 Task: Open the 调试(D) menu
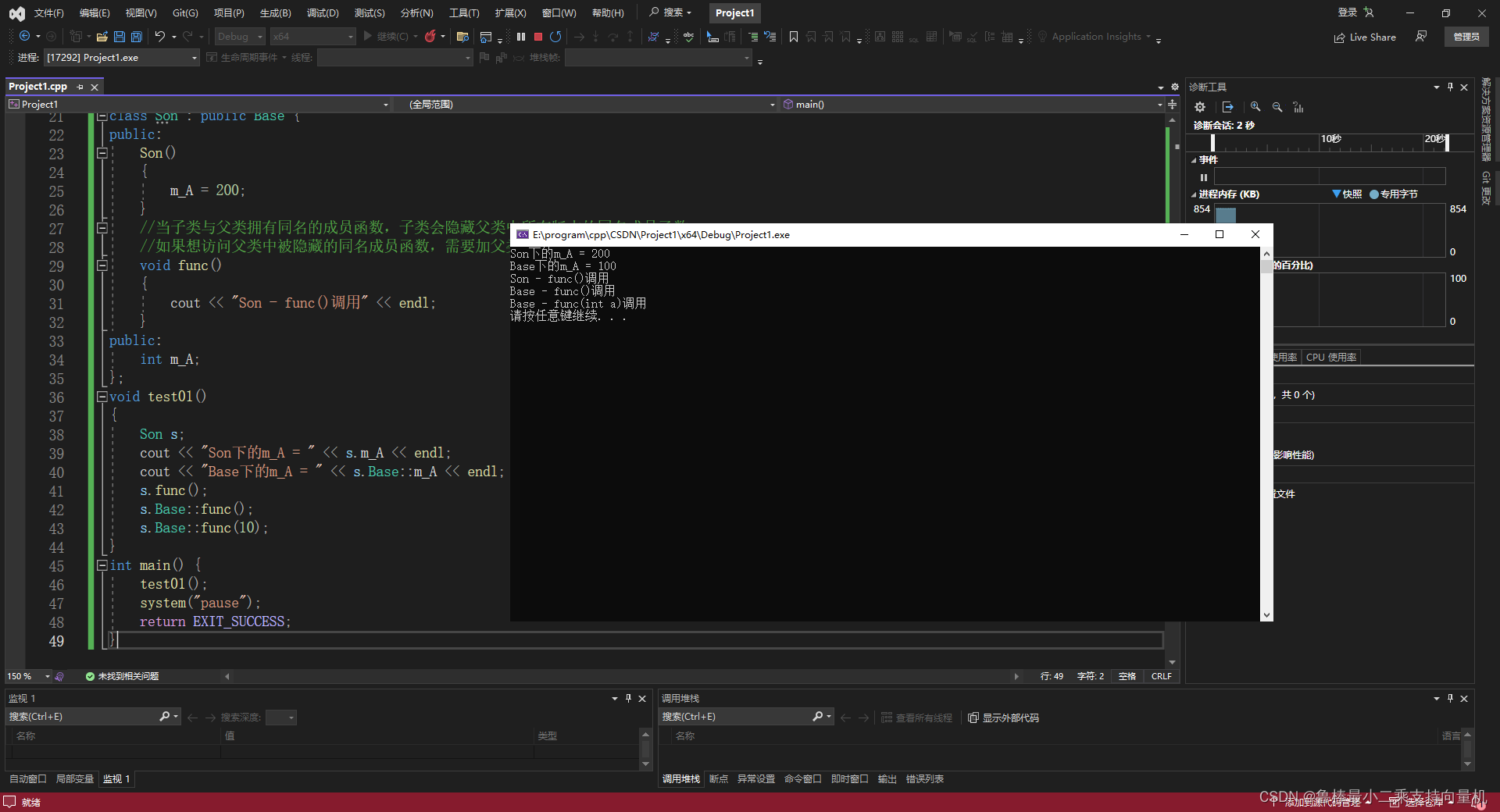click(323, 12)
